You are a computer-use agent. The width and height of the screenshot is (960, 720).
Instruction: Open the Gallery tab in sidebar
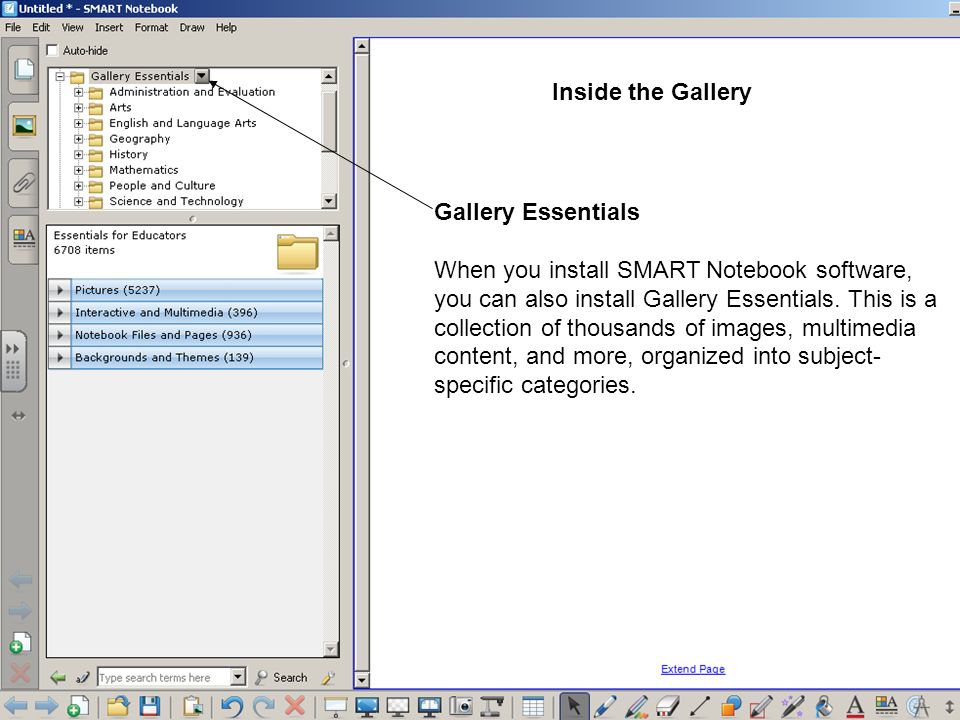[24, 126]
